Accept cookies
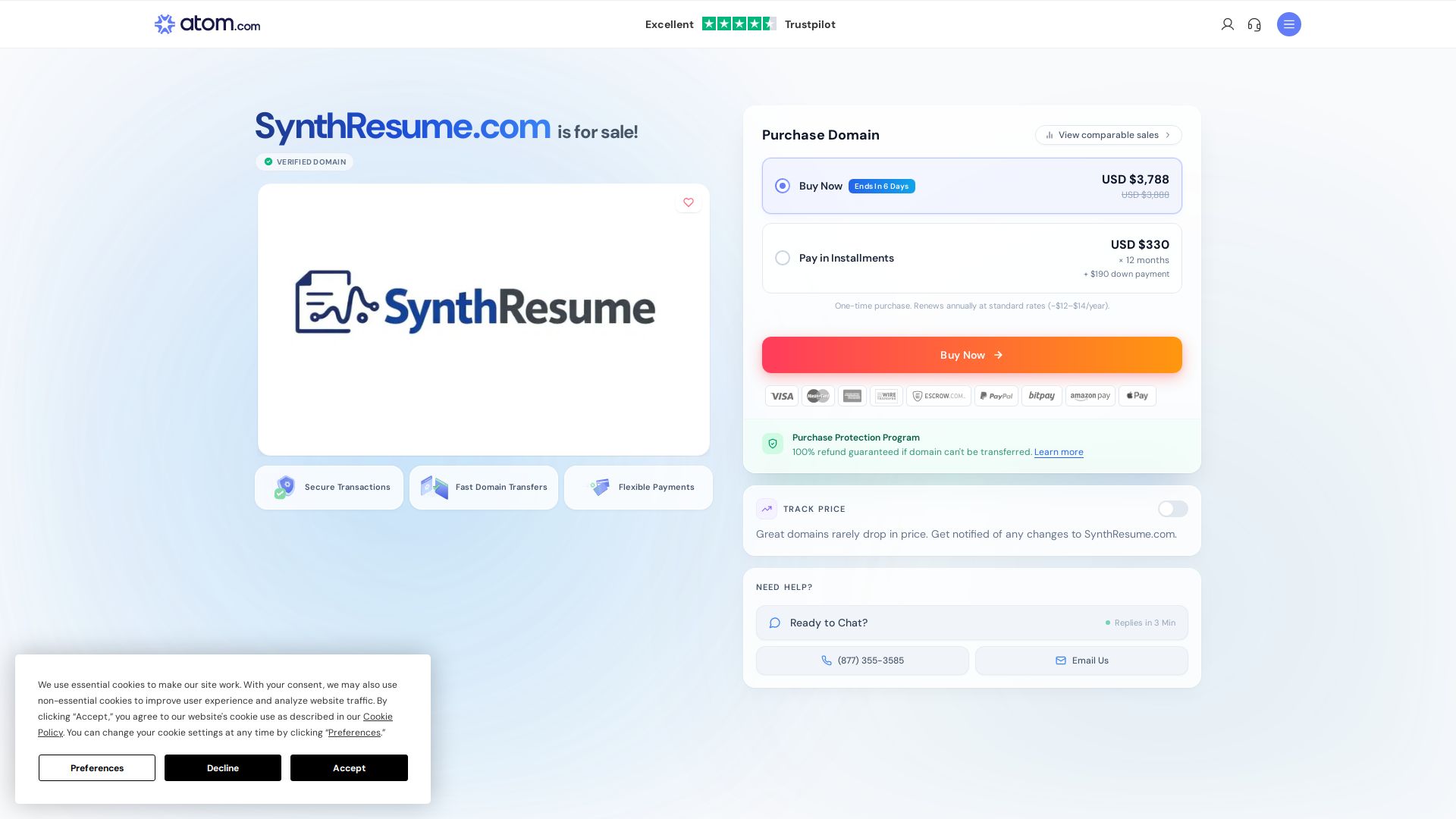The image size is (1456, 819). coord(349,767)
